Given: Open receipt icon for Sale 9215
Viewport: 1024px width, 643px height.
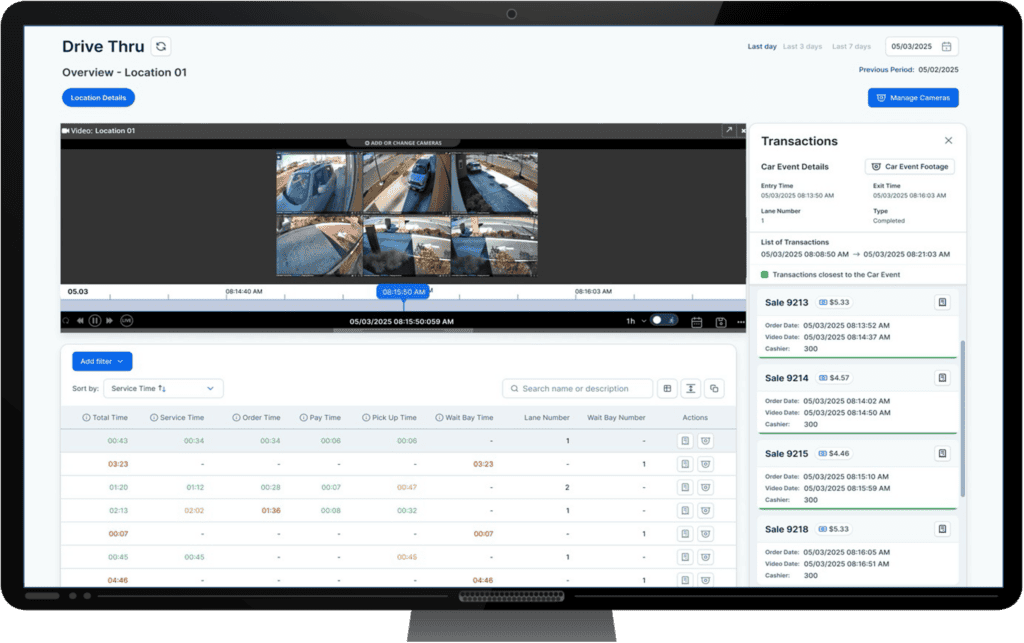Looking at the screenshot, I should click(x=941, y=453).
